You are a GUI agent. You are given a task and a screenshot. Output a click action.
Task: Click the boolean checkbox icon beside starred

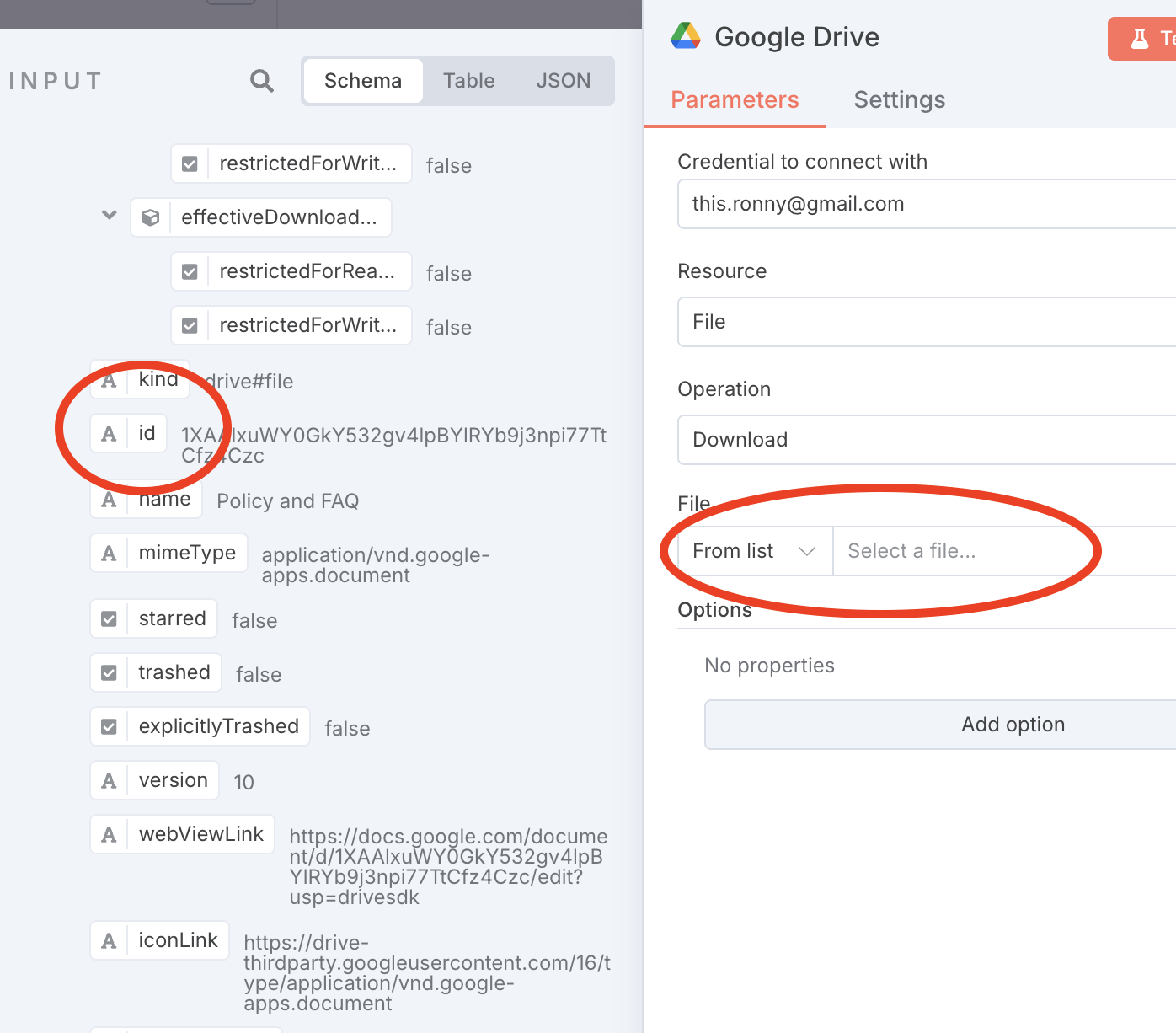click(x=109, y=619)
